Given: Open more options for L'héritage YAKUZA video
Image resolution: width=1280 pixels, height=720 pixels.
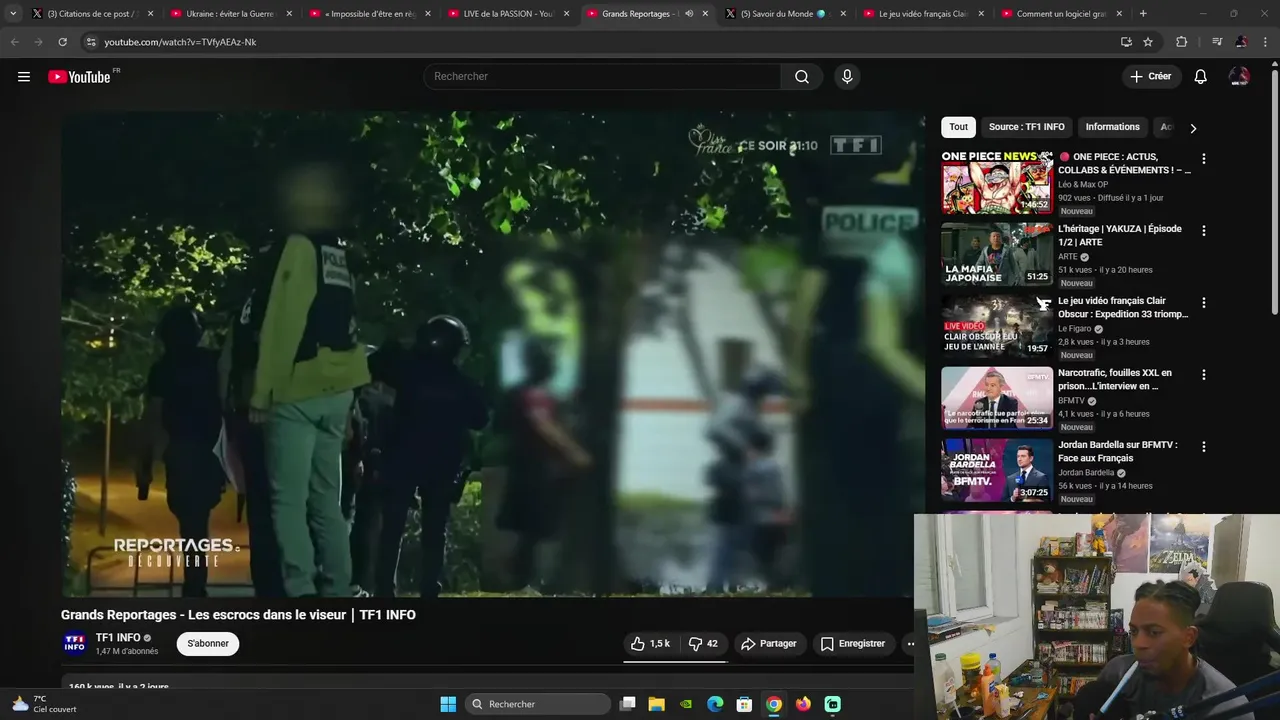Looking at the screenshot, I should 1204,231.
